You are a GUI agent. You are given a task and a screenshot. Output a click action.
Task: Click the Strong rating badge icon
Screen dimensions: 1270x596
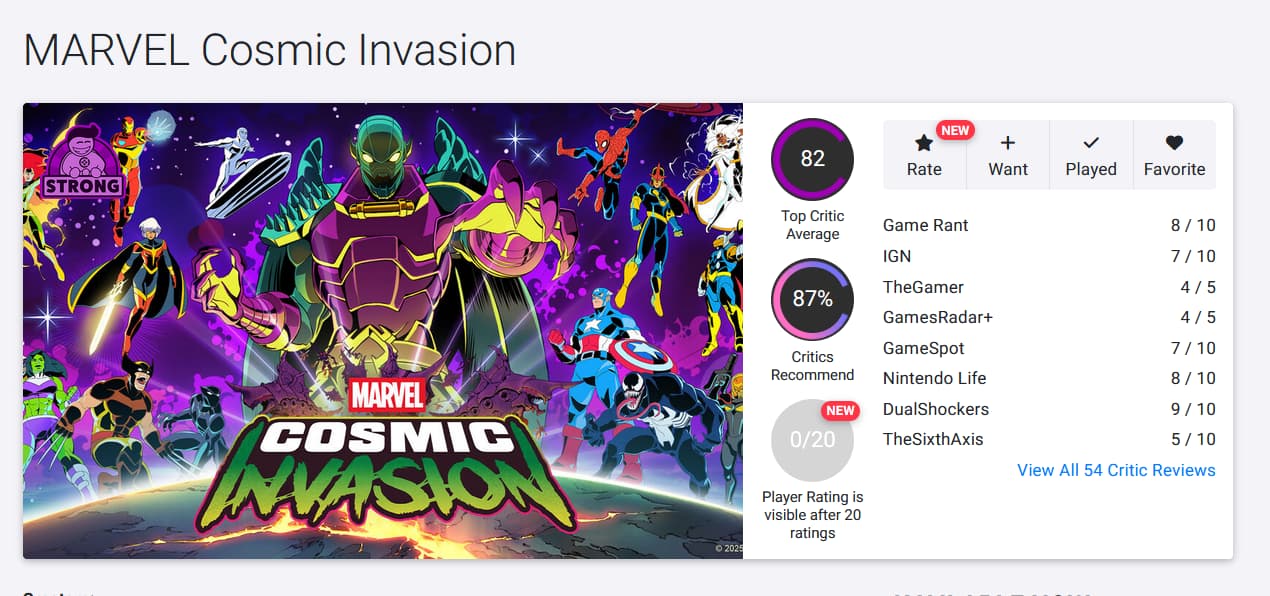point(82,161)
